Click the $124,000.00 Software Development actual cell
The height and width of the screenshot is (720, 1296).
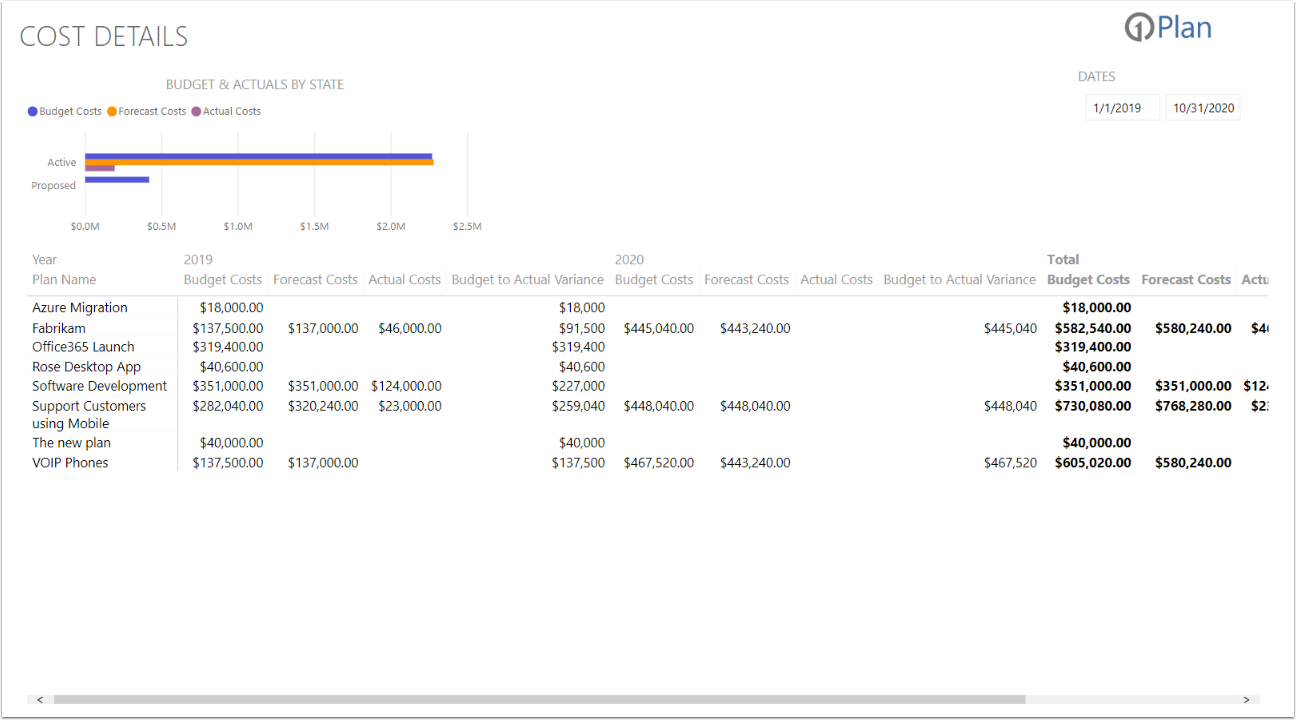click(406, 386)
